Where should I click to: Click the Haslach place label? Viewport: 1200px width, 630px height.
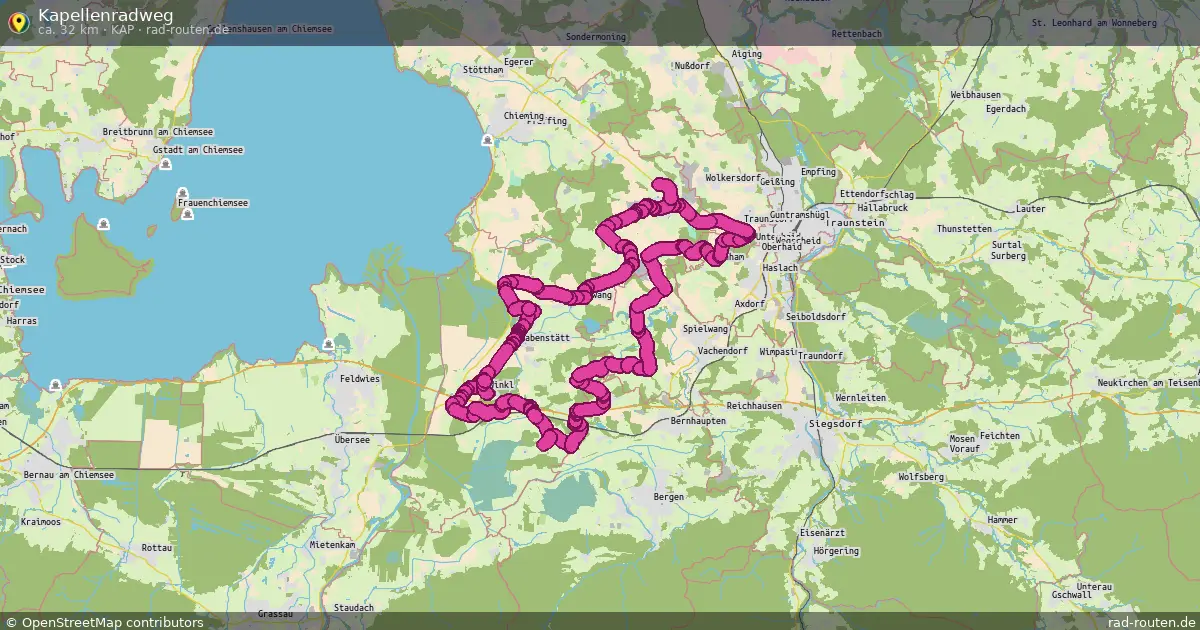coord(780,268)
